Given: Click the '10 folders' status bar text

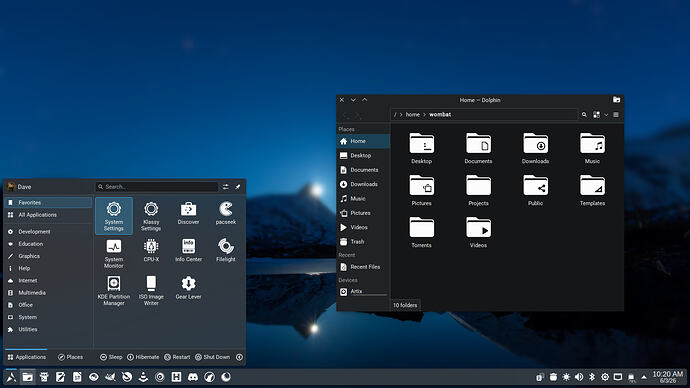Looking at the screenshot, I should pos(405,305).
